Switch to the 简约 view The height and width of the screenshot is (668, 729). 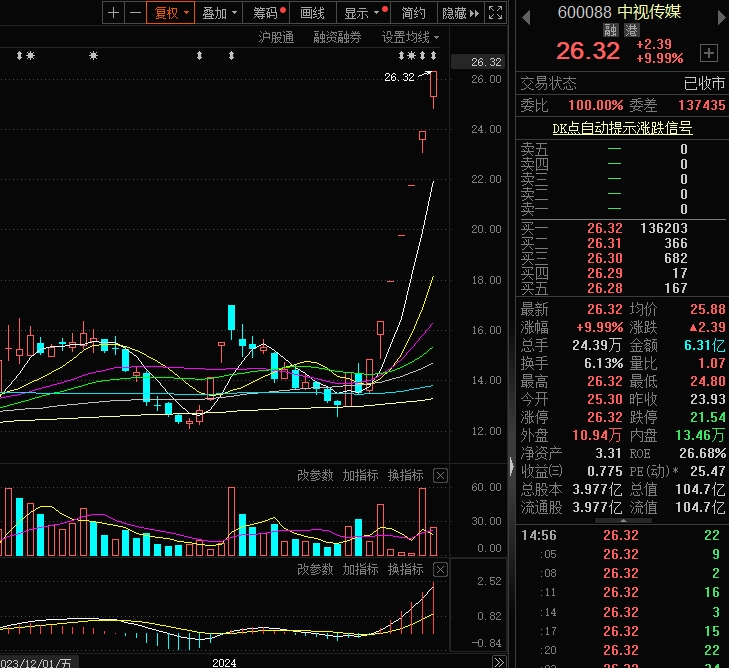pos(413,13)
